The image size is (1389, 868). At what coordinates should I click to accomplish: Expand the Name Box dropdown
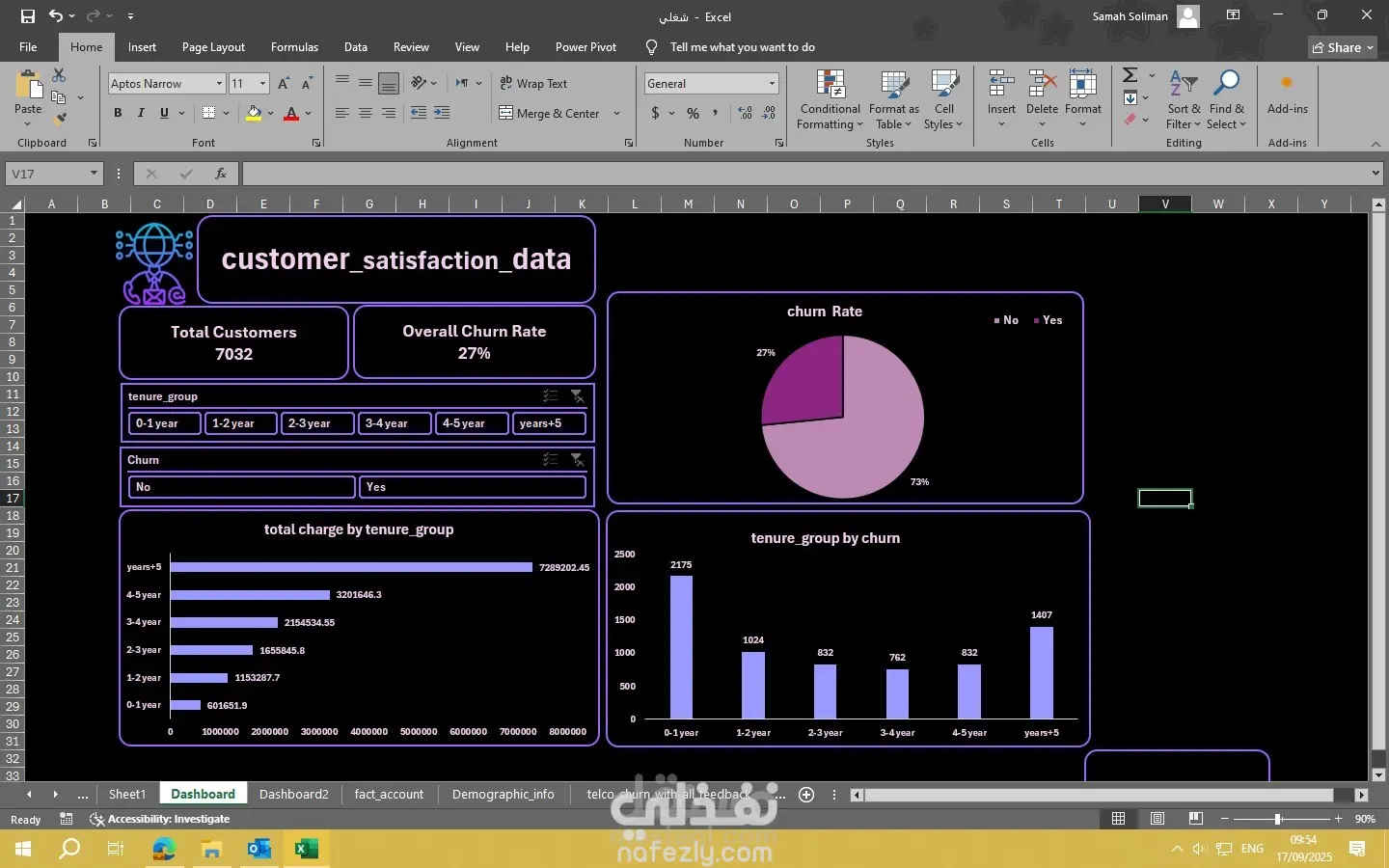(94, 174)
